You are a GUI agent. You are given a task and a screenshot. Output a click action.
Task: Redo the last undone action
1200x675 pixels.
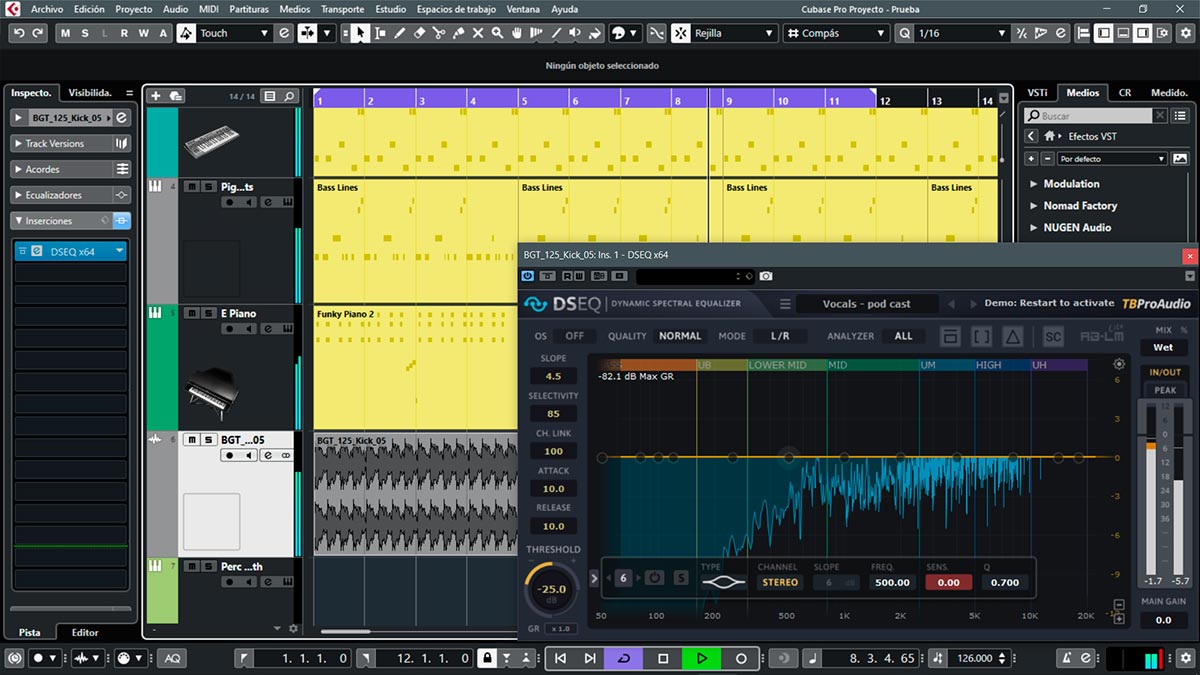[38, 33]
